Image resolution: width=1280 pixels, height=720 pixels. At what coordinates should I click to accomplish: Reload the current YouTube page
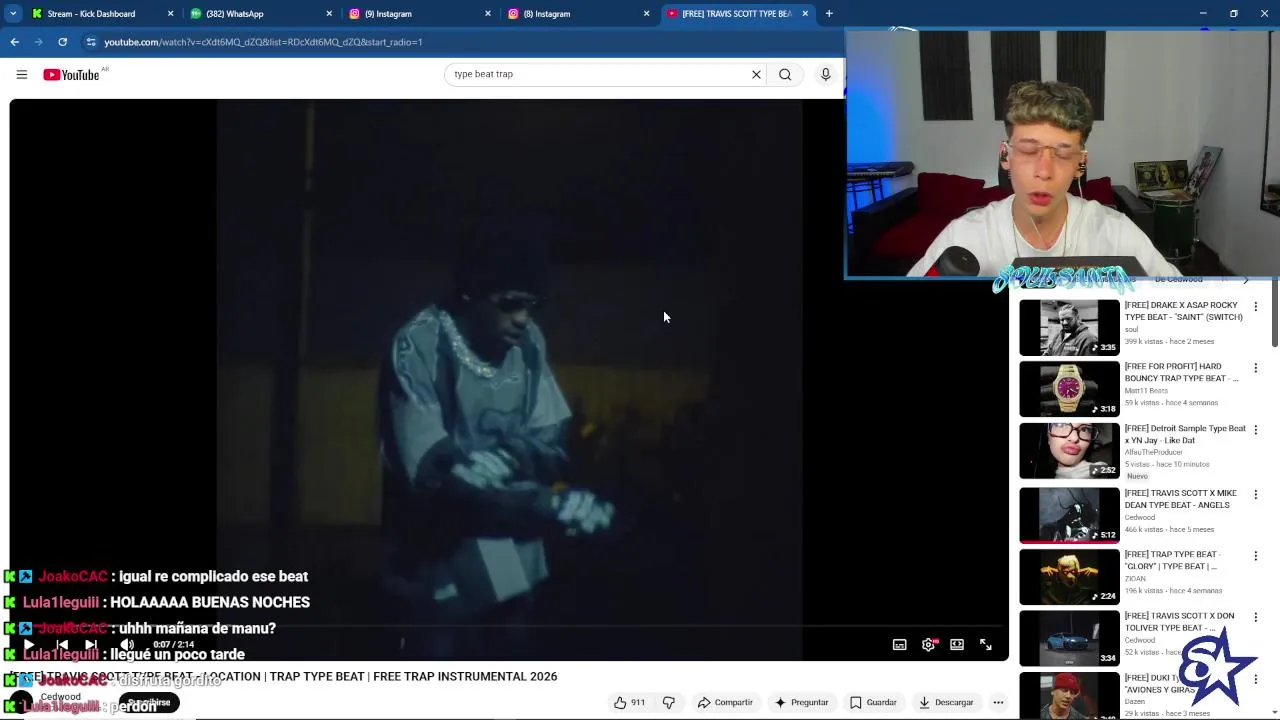[62, 42]
